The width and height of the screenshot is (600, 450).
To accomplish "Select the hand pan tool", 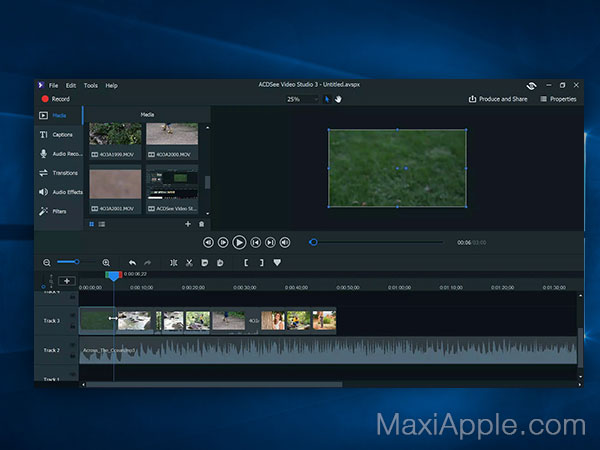I will (338, 99).
